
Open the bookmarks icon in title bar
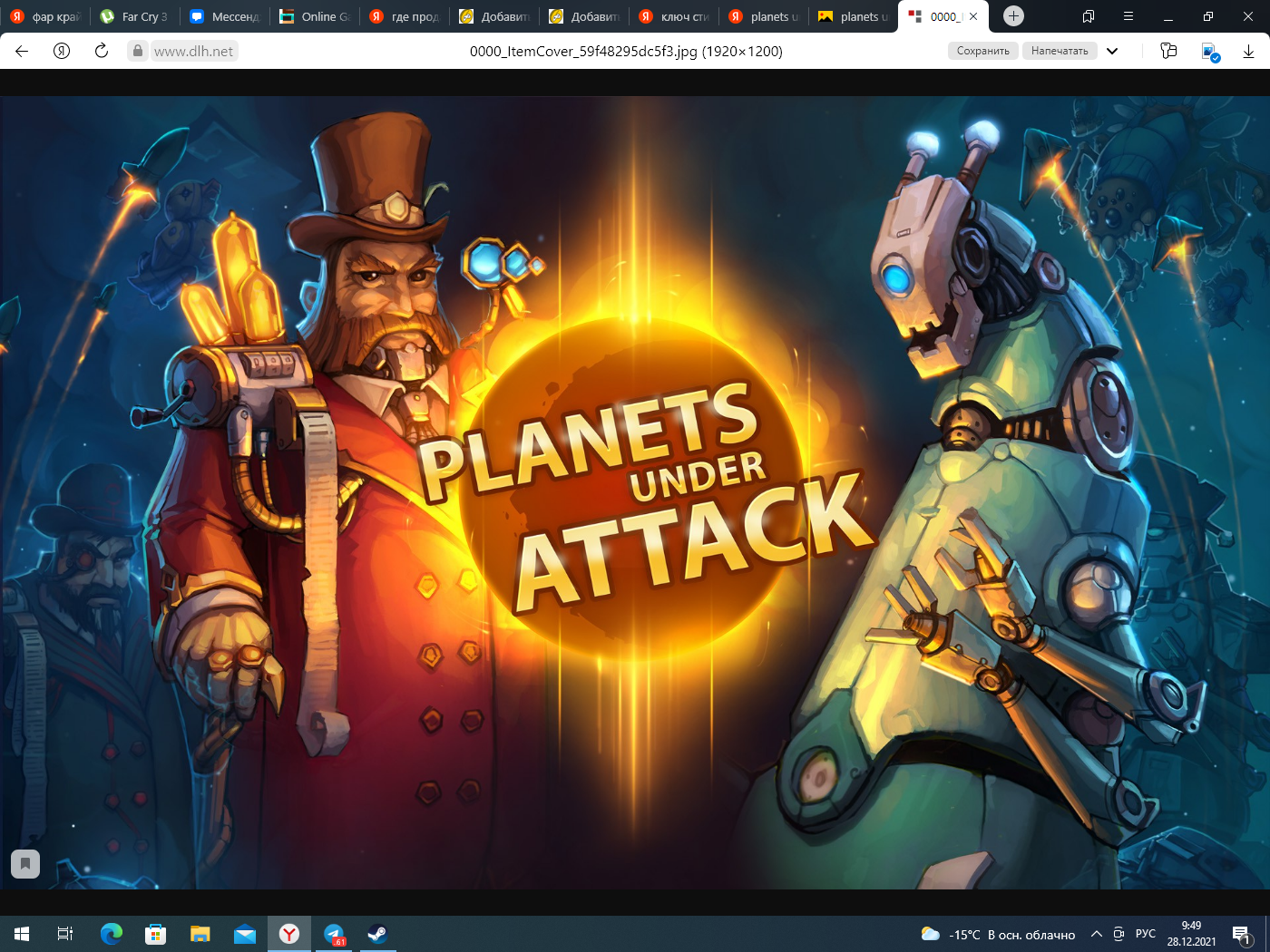pos(1089,15)
